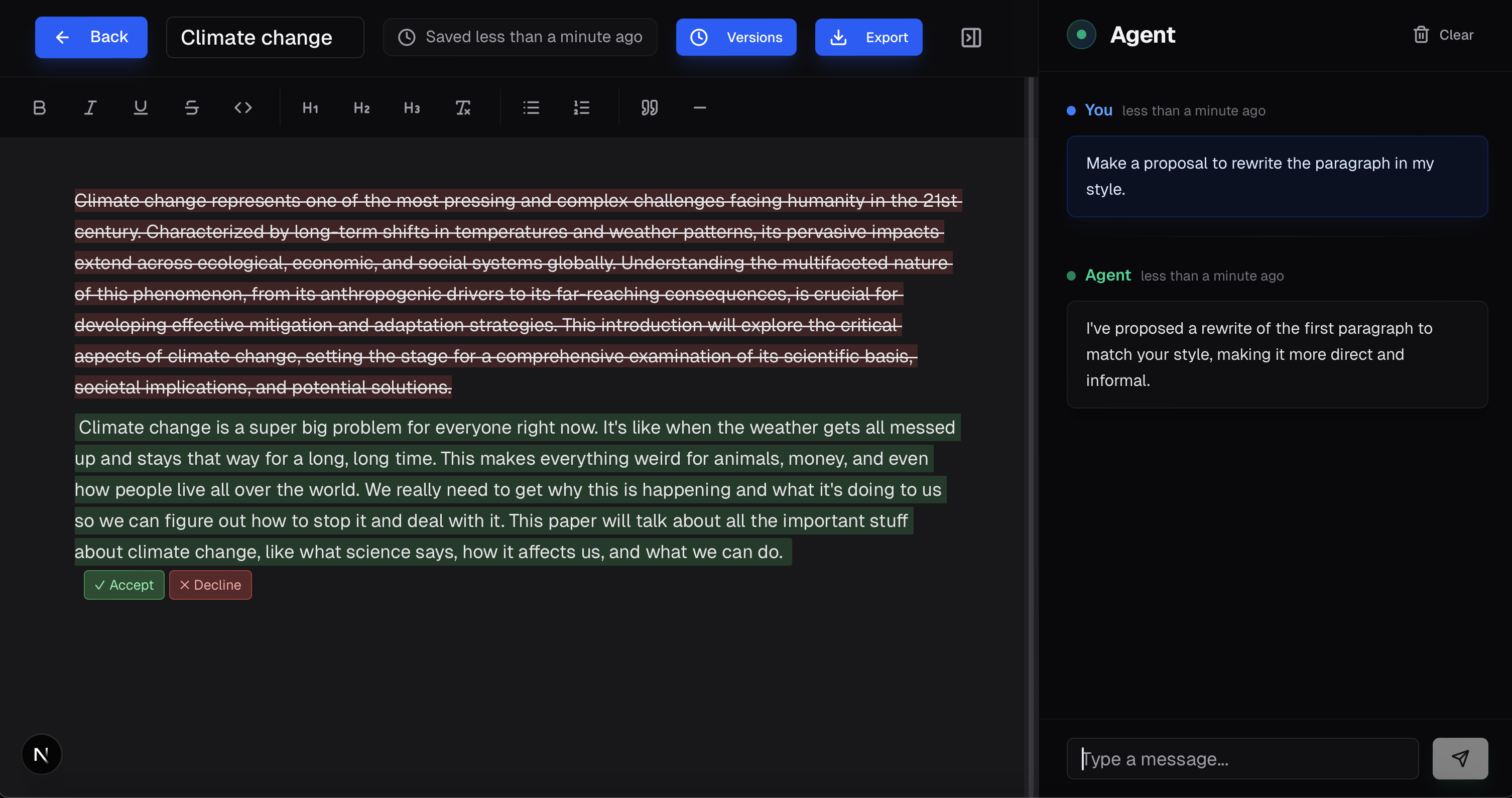Toggle italic formatting
Screen dimensions: 1512x798
point(90,108)
